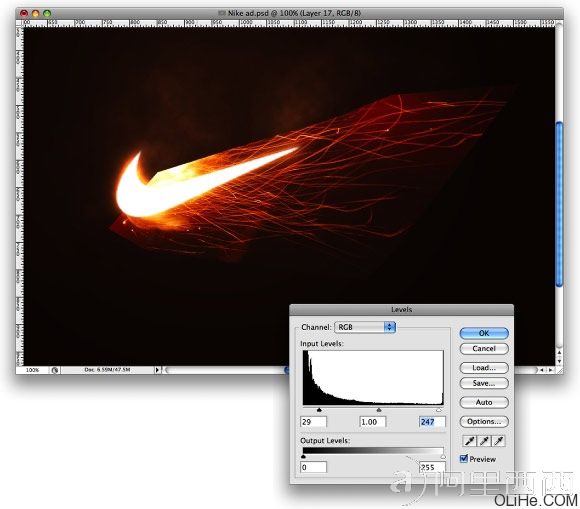This screenshot has height=509, width=580.
Task: Click the document status icon beside zoom
Action: (x=55, y=370)
